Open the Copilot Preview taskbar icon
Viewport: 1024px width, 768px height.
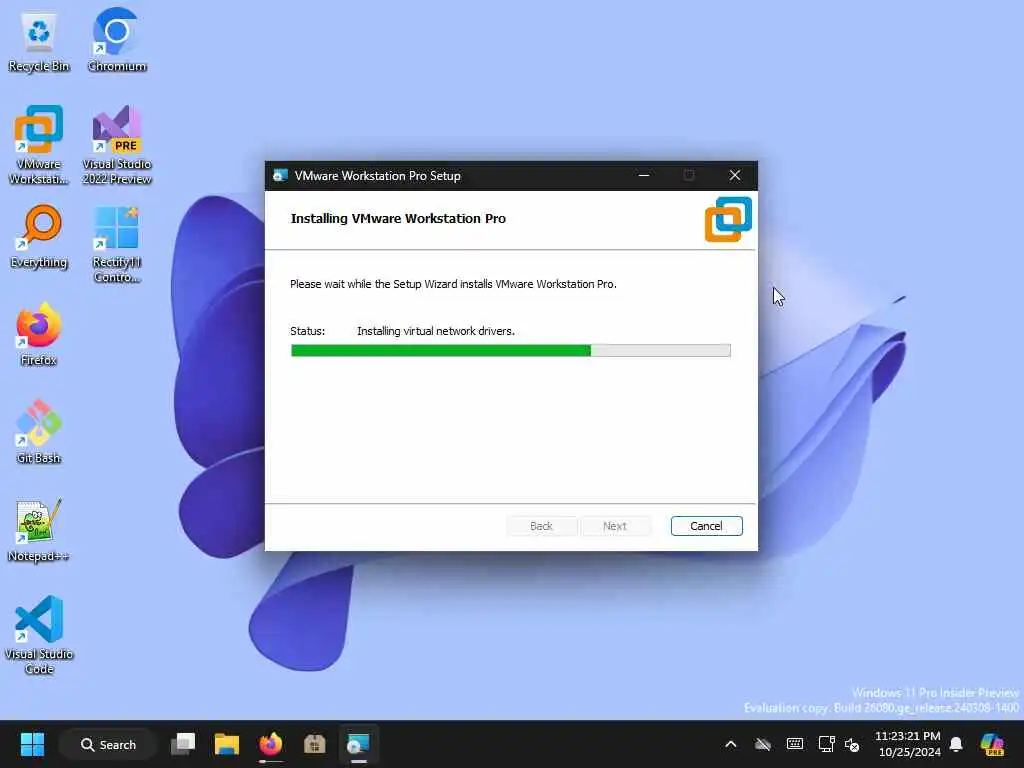992,744
